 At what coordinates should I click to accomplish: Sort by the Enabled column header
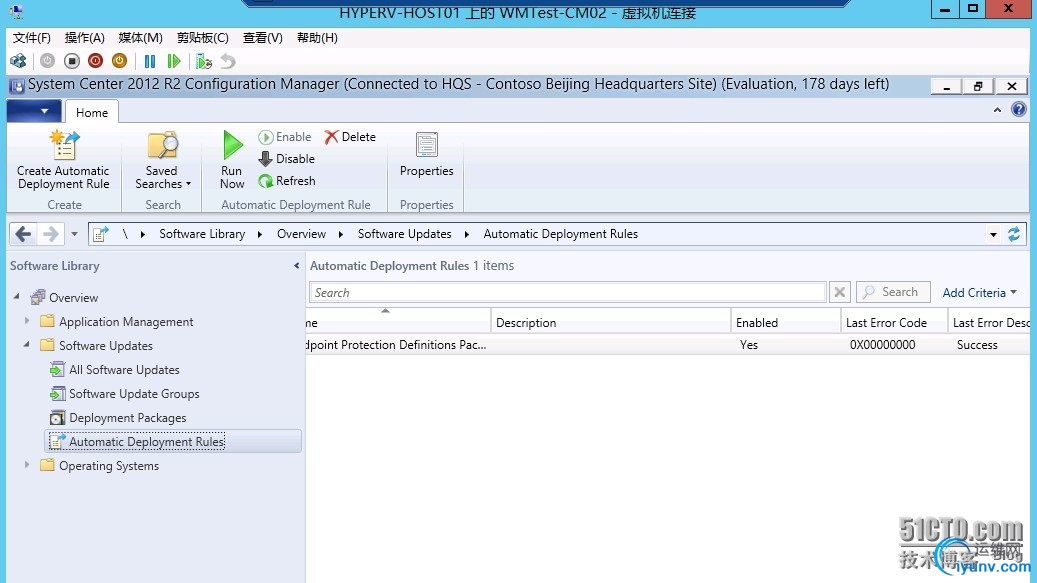pyautogui.click(x=786, y=323)
